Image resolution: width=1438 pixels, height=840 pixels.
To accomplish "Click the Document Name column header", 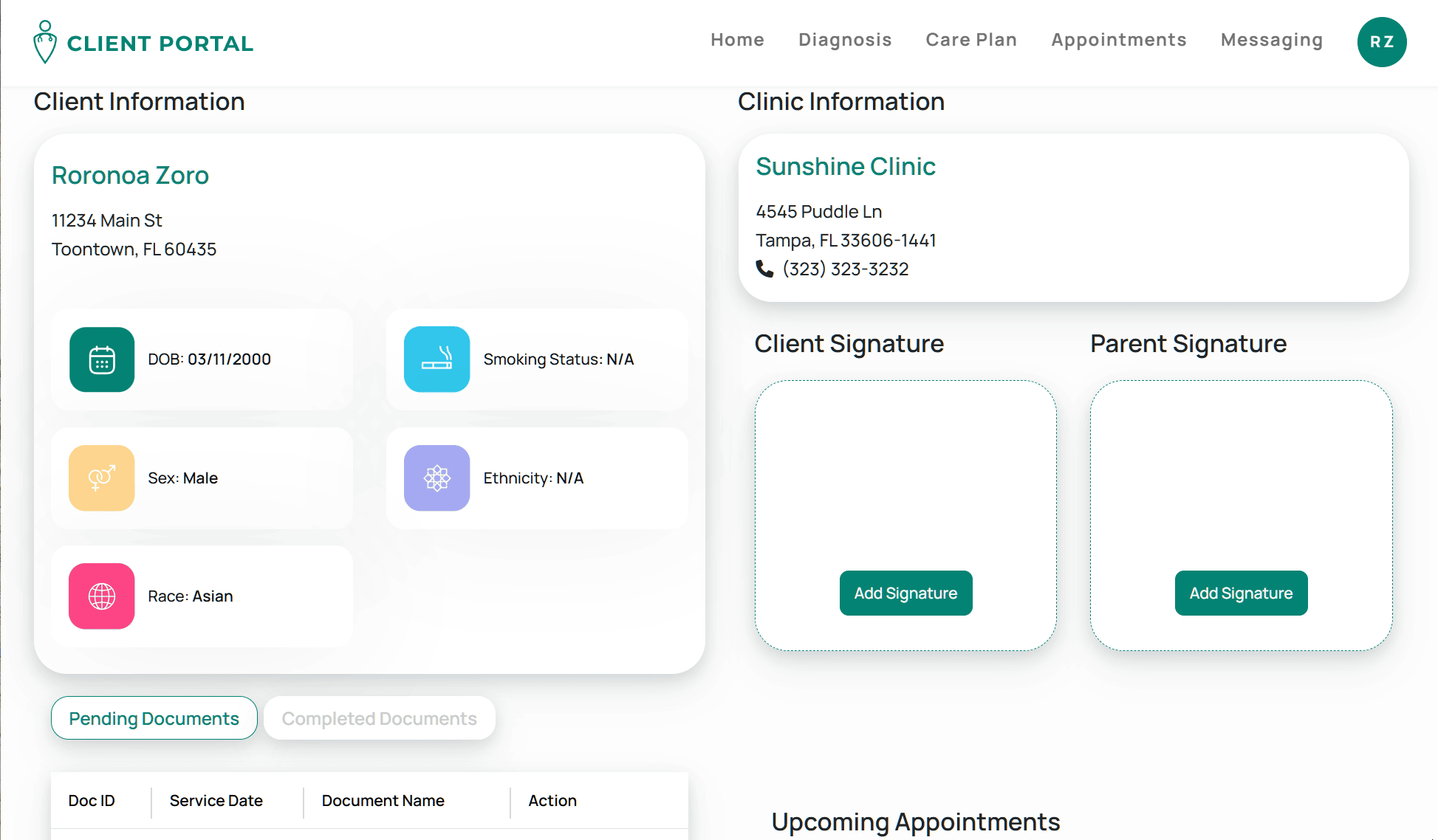I will click(x=383, y=801).
